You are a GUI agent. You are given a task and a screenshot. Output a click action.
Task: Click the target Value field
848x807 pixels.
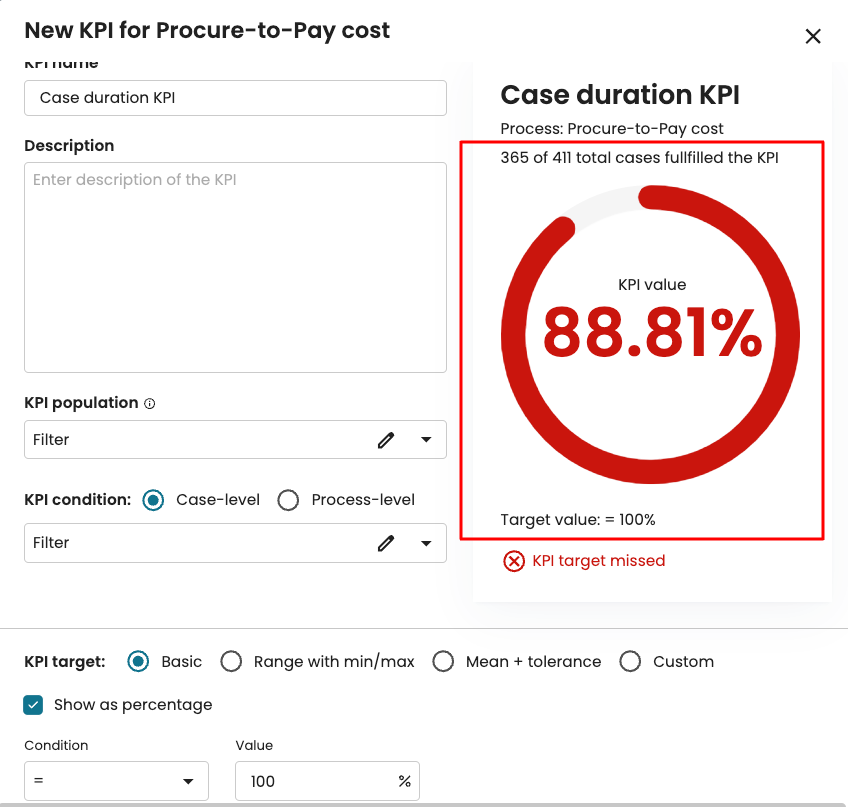(x=315, y=781)
